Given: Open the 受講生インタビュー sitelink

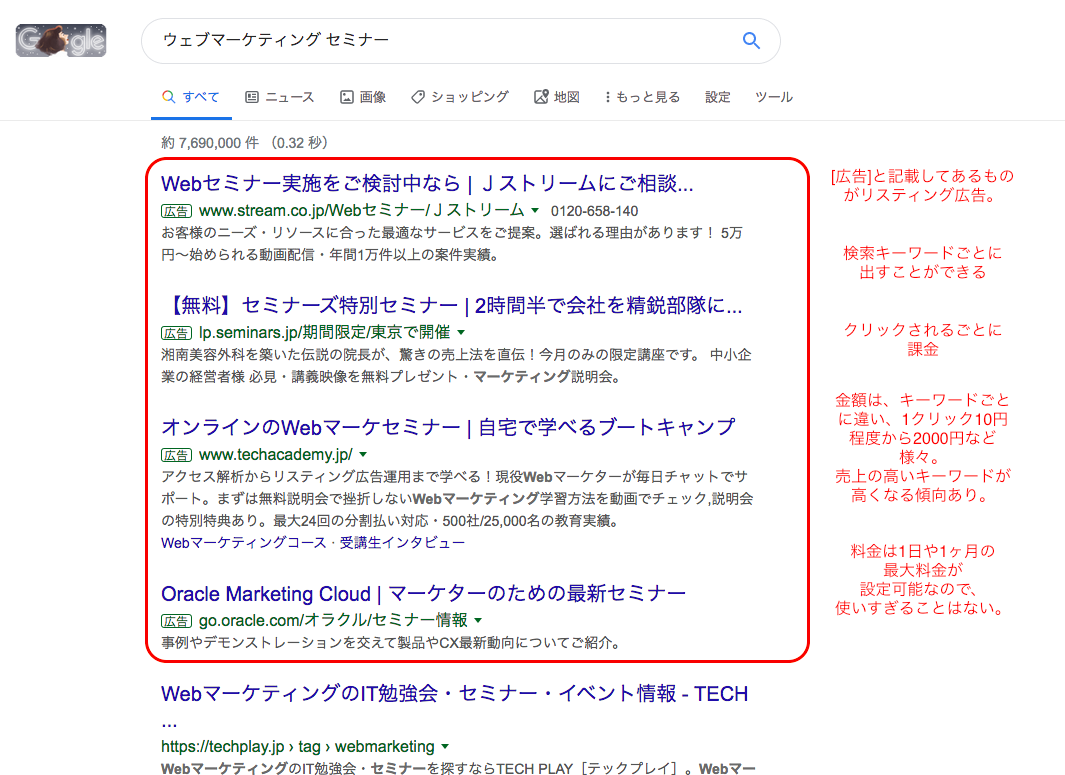Looking at the screenshot, I should (402, 543).
